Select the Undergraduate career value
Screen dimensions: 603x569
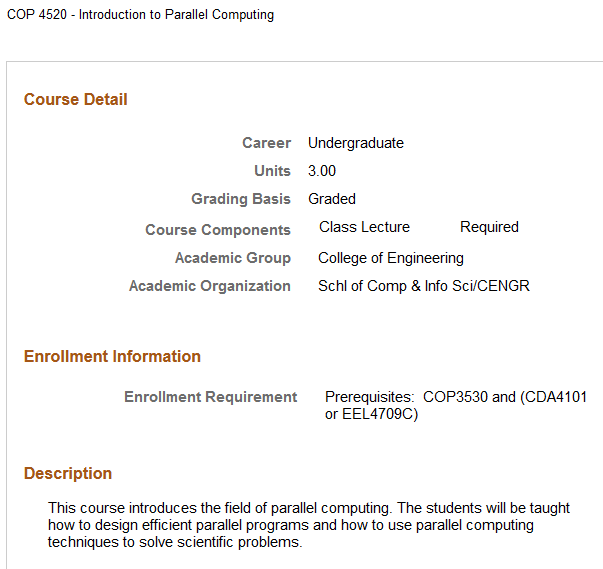tap(356, 143)
